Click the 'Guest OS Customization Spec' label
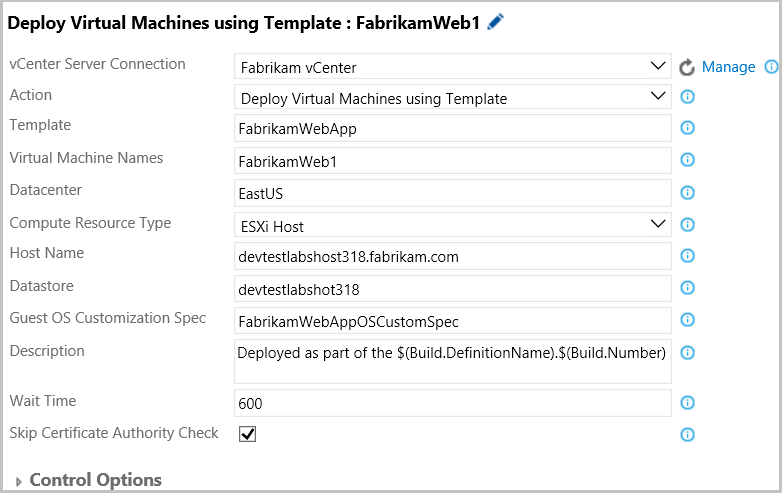 (108, 318)
